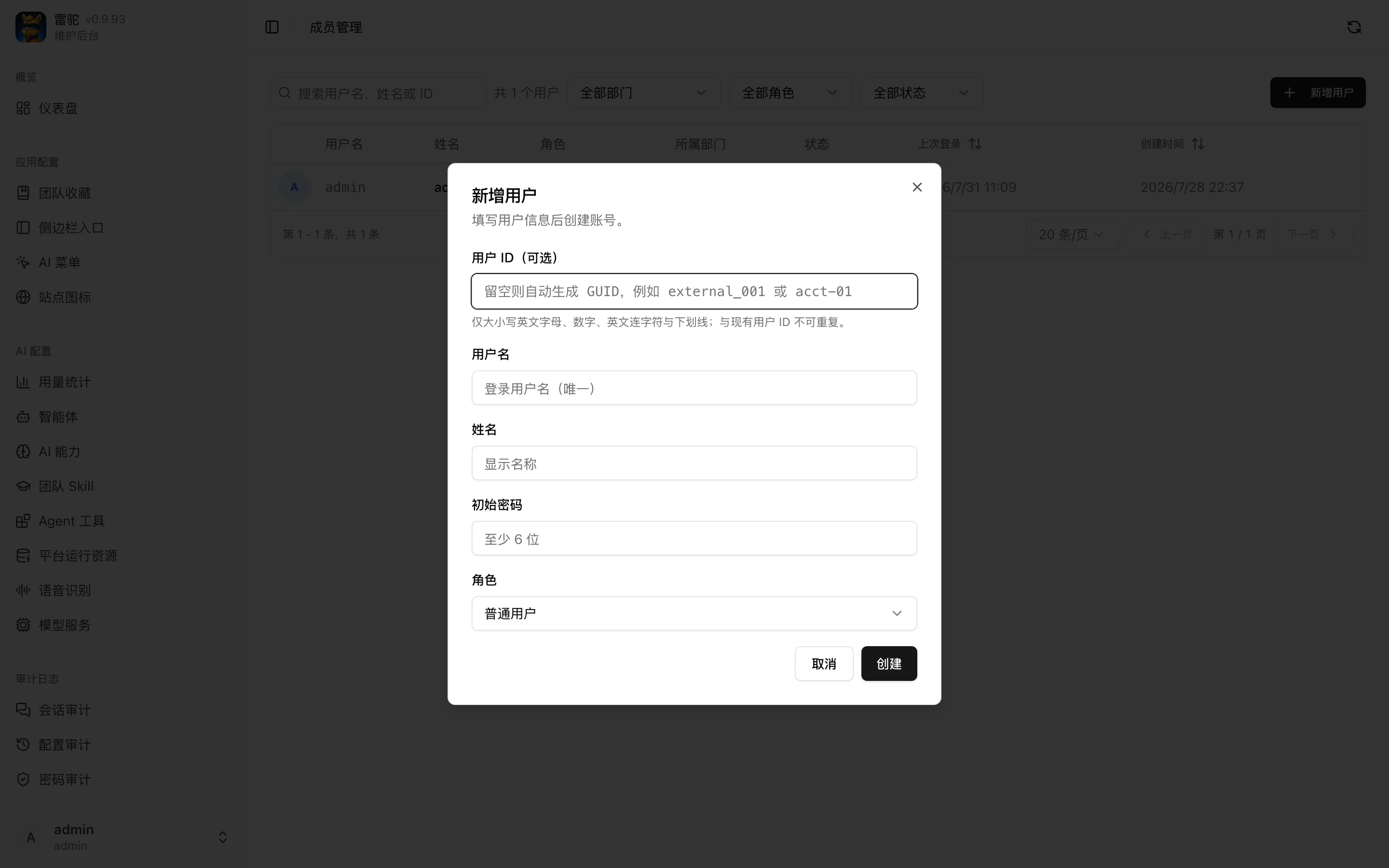Sort by 创建时间 arrows icon
The width and height of the screenshot is (1389, 868).
pyautogui.click(x=1198, y=144)
